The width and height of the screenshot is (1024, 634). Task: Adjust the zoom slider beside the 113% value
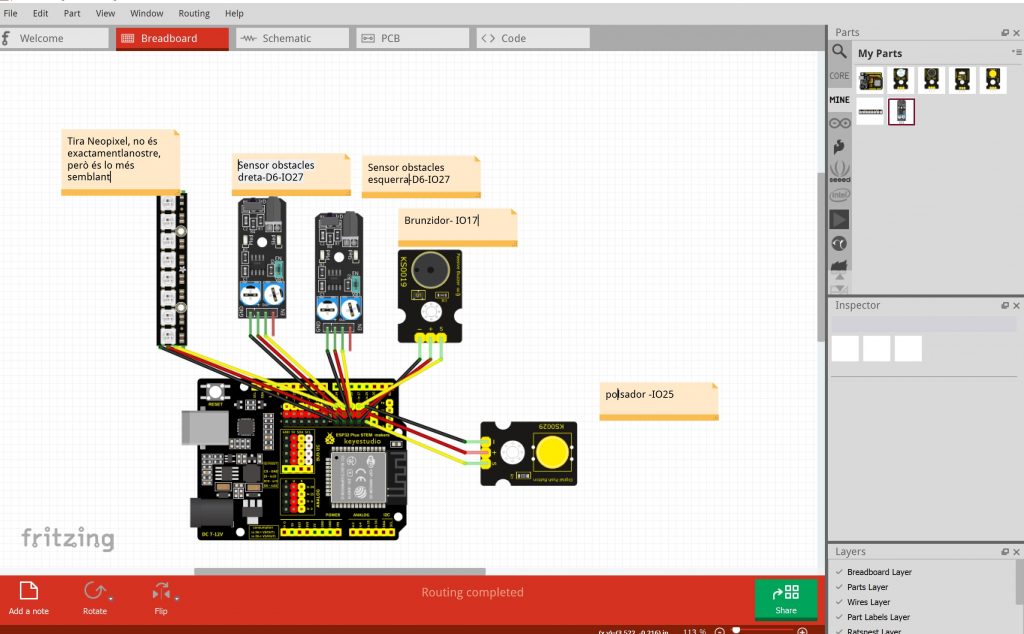736,629
